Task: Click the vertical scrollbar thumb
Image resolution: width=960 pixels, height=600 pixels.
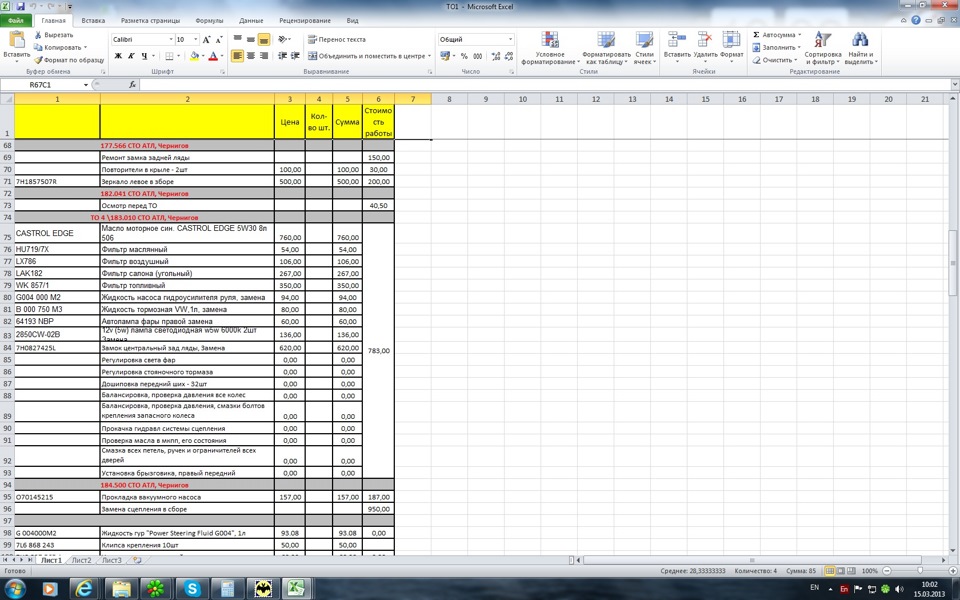Action: pyautogui.click(x=953, y=263)
